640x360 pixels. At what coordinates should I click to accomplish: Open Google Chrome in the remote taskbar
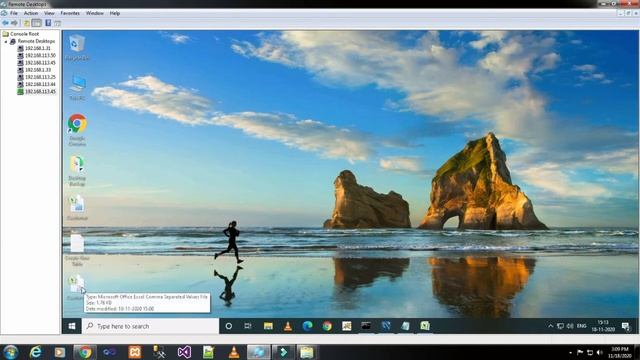[327, 326]
